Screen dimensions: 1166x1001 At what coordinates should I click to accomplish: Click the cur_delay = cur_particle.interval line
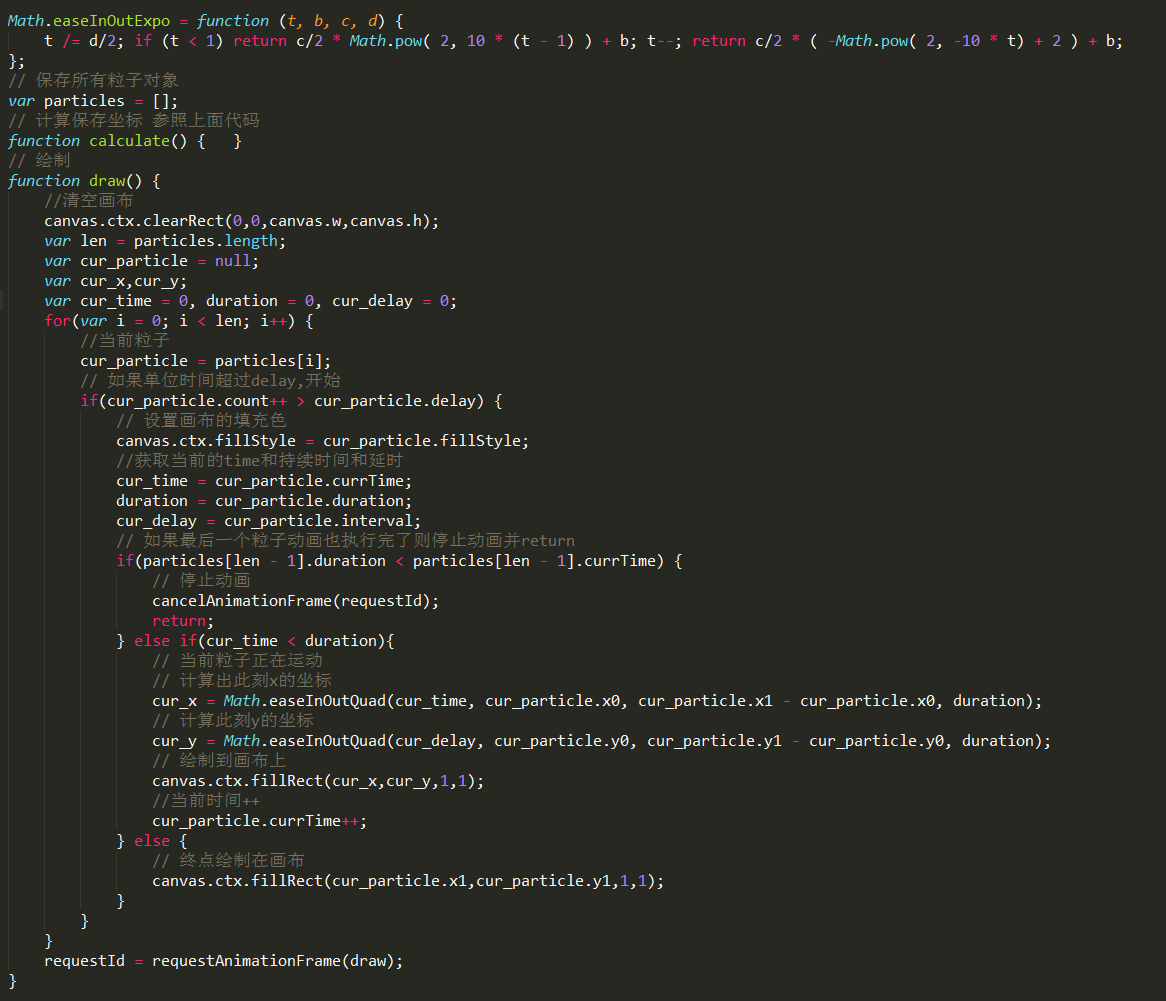point(268,521)
